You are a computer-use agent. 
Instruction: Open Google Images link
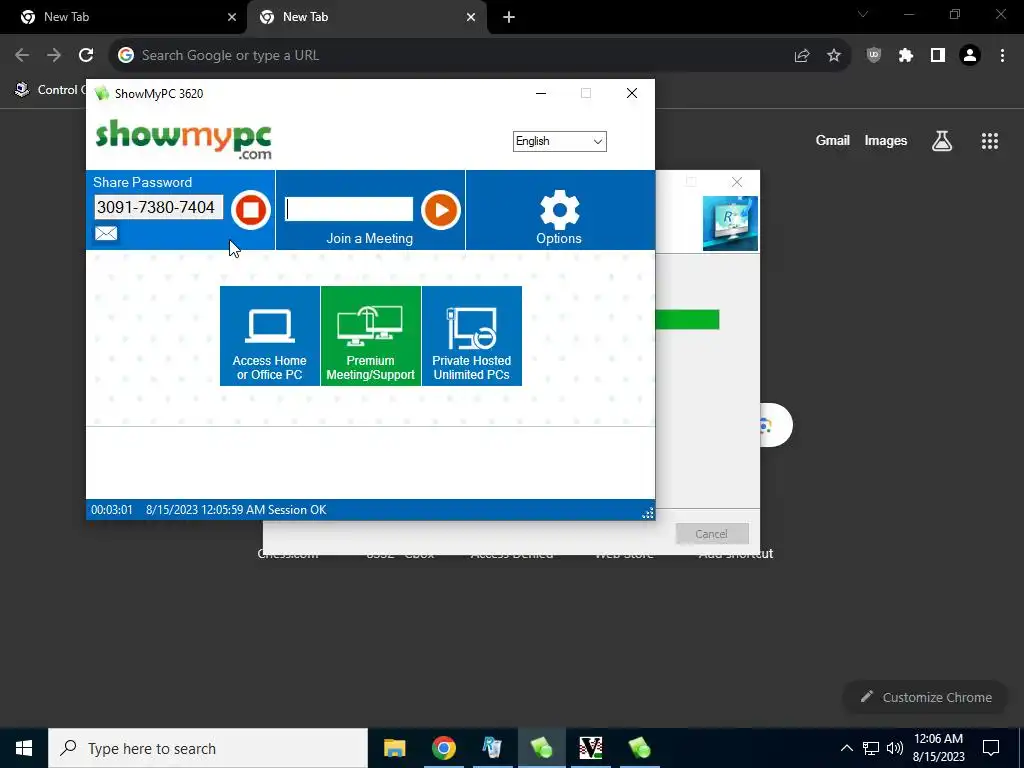point(886,140)
